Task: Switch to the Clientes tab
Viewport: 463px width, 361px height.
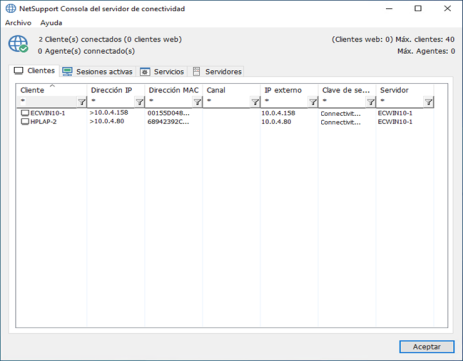Action: click(x=34, y=71)
